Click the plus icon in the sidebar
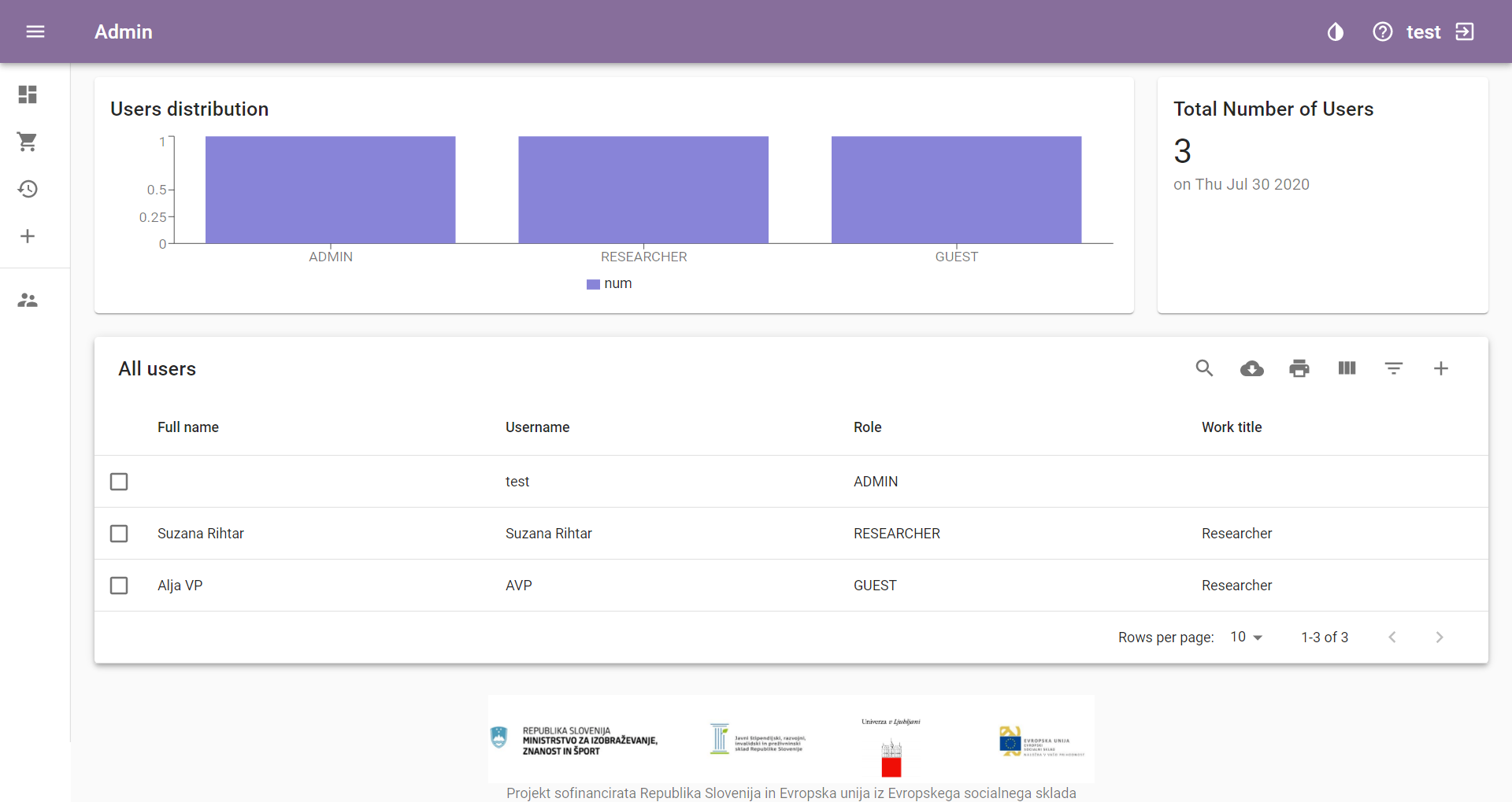This screenshot has width=1512, height=802. [28, 236]
